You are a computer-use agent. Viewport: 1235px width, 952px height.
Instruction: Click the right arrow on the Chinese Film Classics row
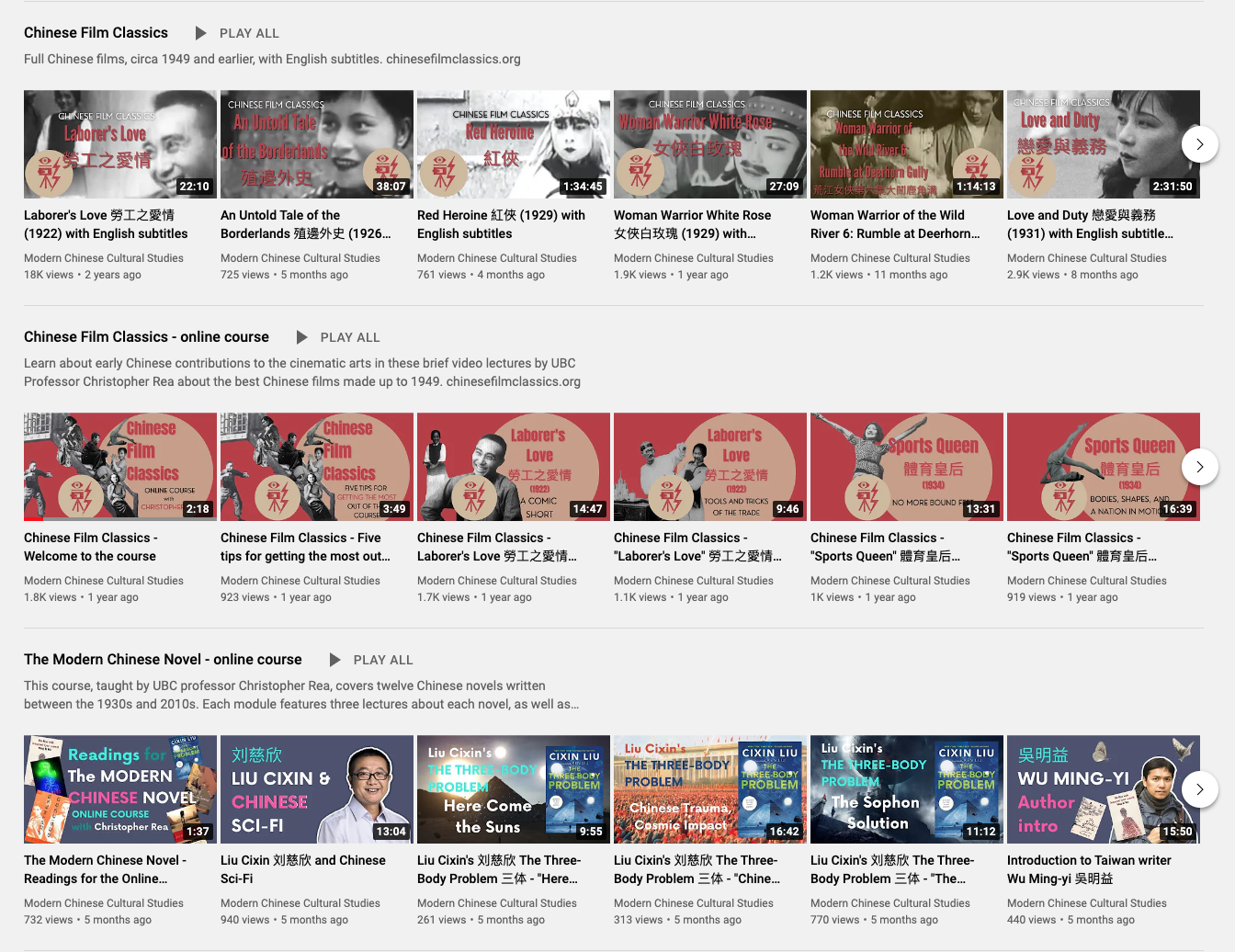[1199, 144]
